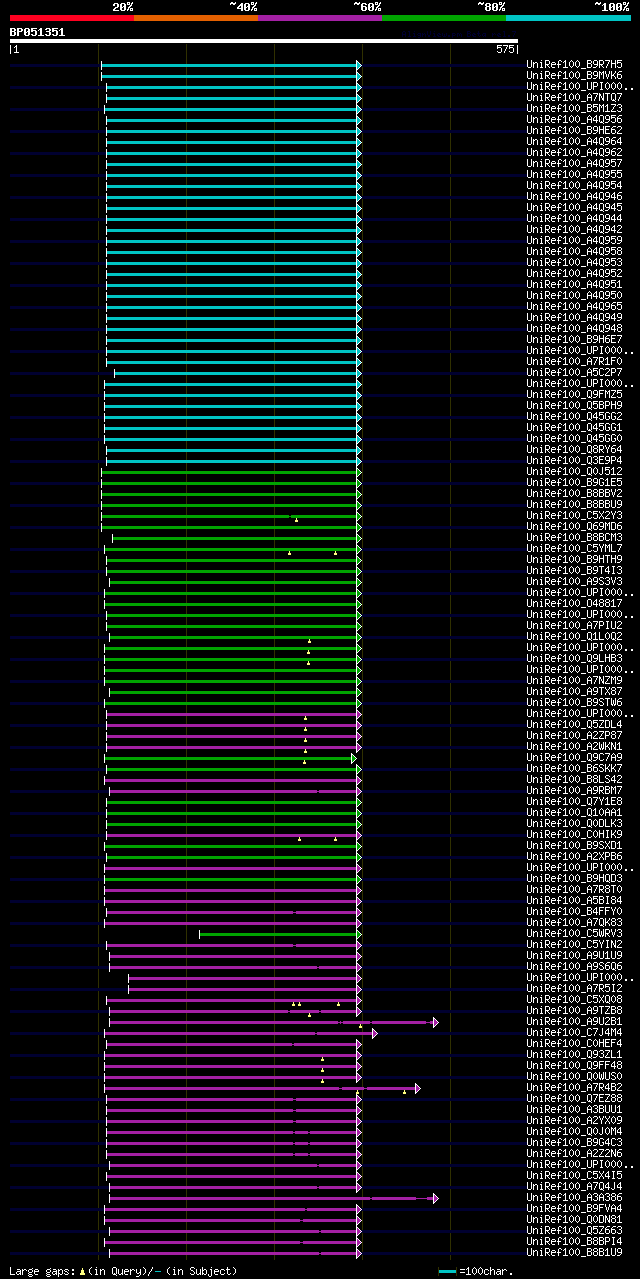The height and width of the screenshot is (1279, 640).
Task: Select label UniRef100_Q9C7A9
Action: coord(573,758)
